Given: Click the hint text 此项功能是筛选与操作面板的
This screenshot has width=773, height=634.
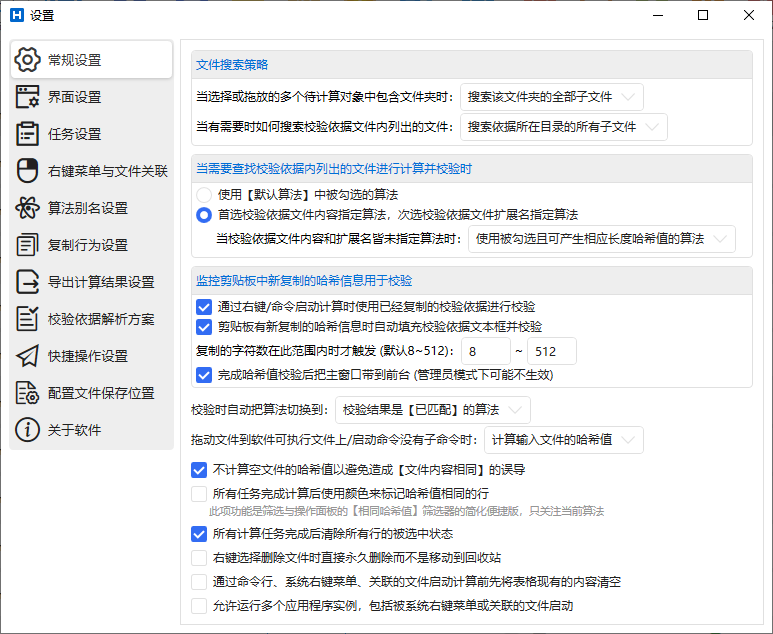Looking at the screenshot, I should 406,511.
